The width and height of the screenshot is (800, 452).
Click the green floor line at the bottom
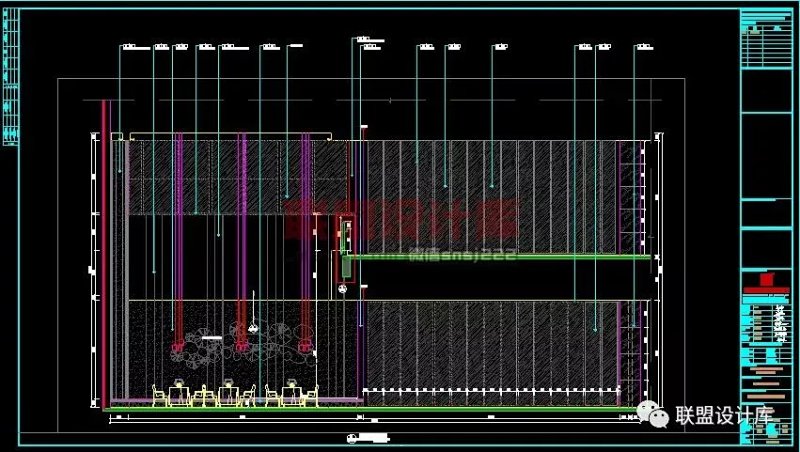(x=360, y=409)
